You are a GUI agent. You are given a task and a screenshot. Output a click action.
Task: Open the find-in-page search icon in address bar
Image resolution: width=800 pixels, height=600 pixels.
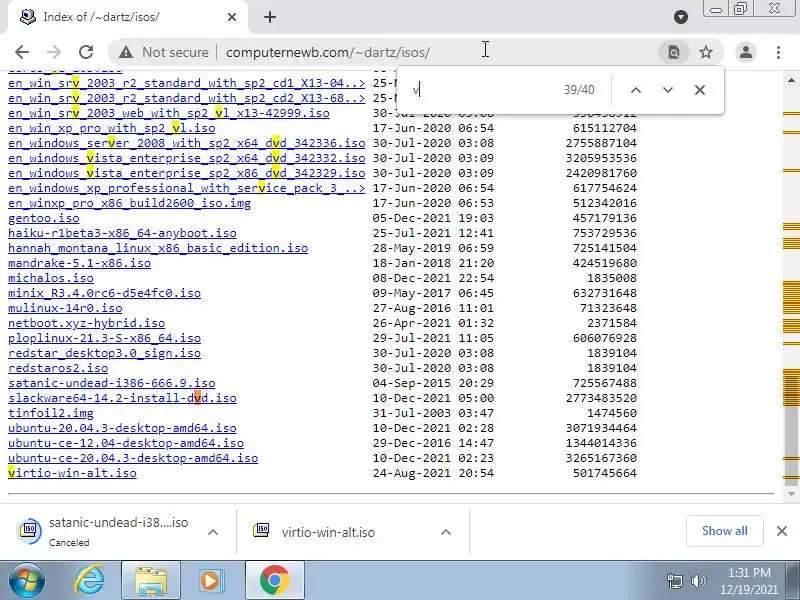point(674,52)
